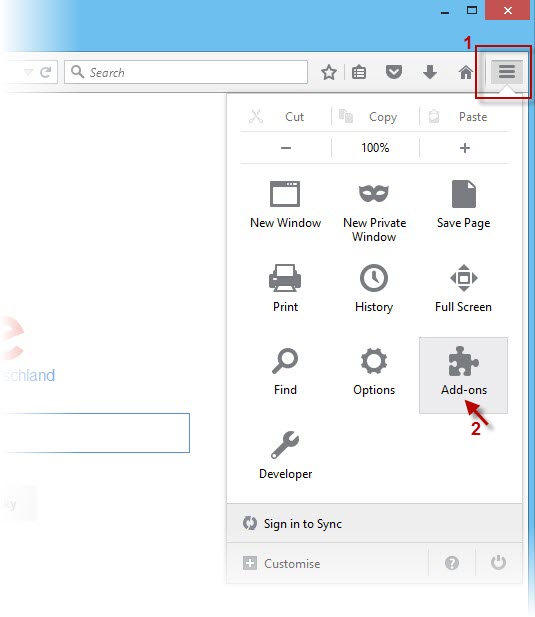The height and width of the screenshot is (617, 535).
Task: Maximize the Firefox window
Action: click(472, 11)
